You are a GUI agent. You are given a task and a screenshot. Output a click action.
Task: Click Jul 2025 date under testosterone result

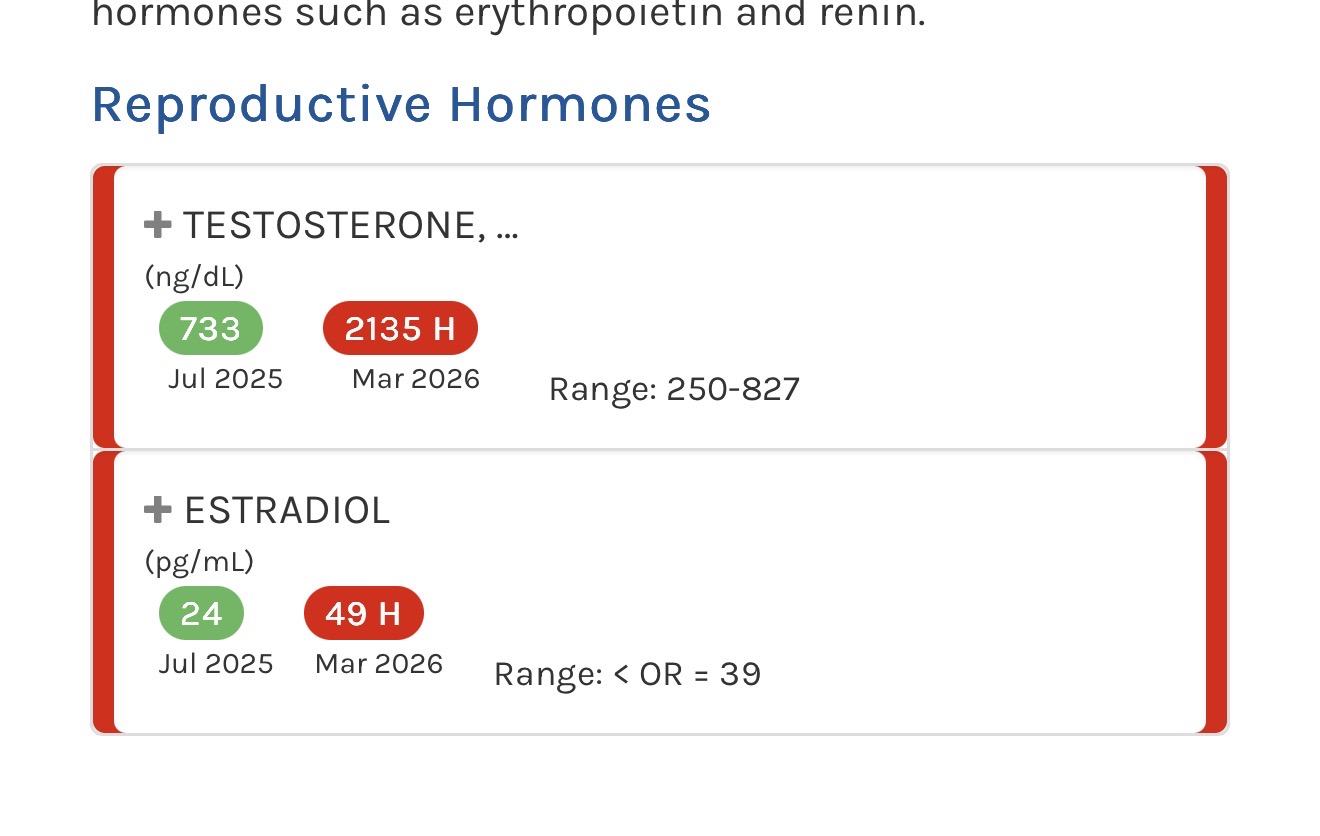tap(225, 380)
